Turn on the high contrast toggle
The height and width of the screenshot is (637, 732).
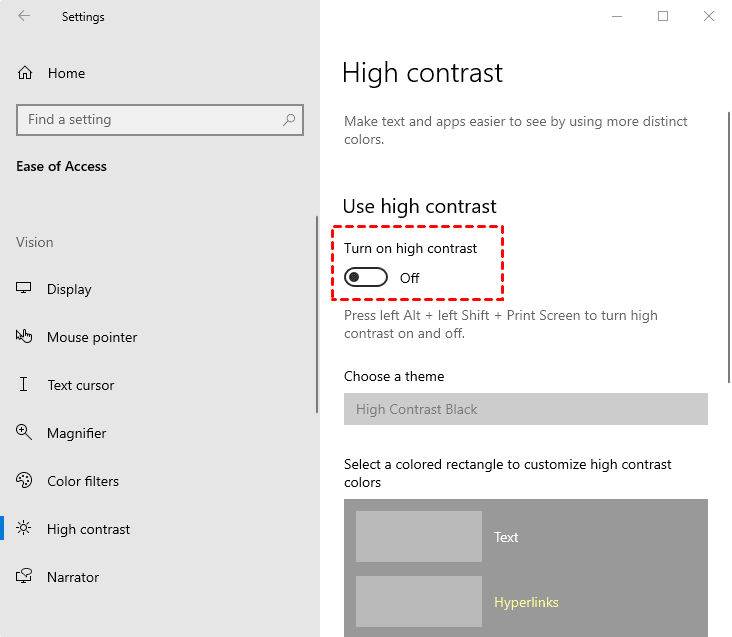click(x=366, y=277)
